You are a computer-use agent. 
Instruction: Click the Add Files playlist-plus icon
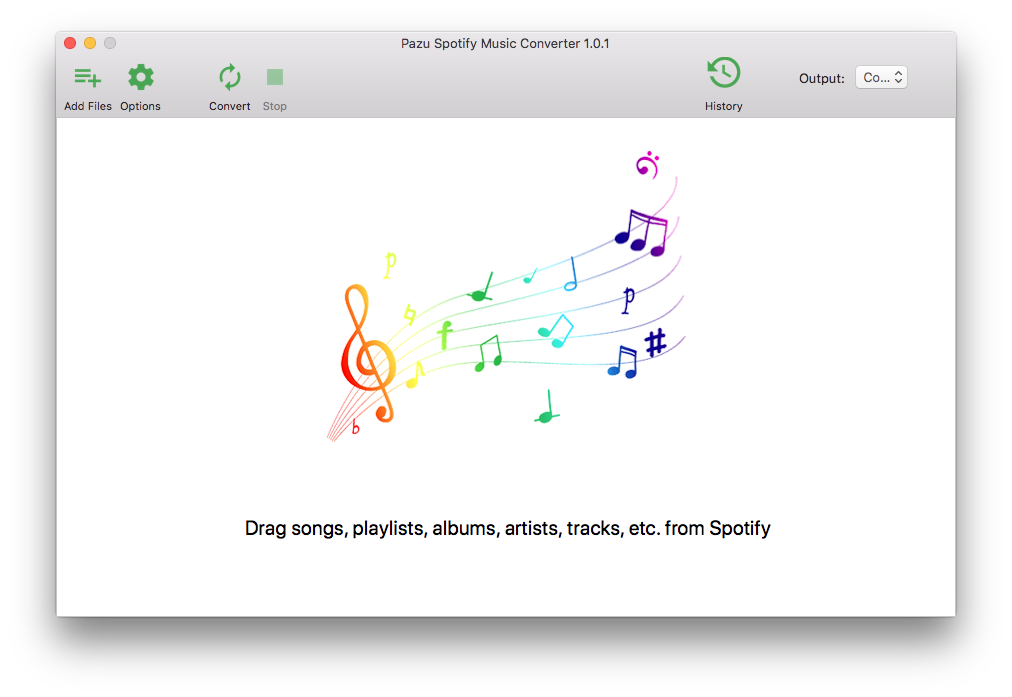tap(87, 78)
